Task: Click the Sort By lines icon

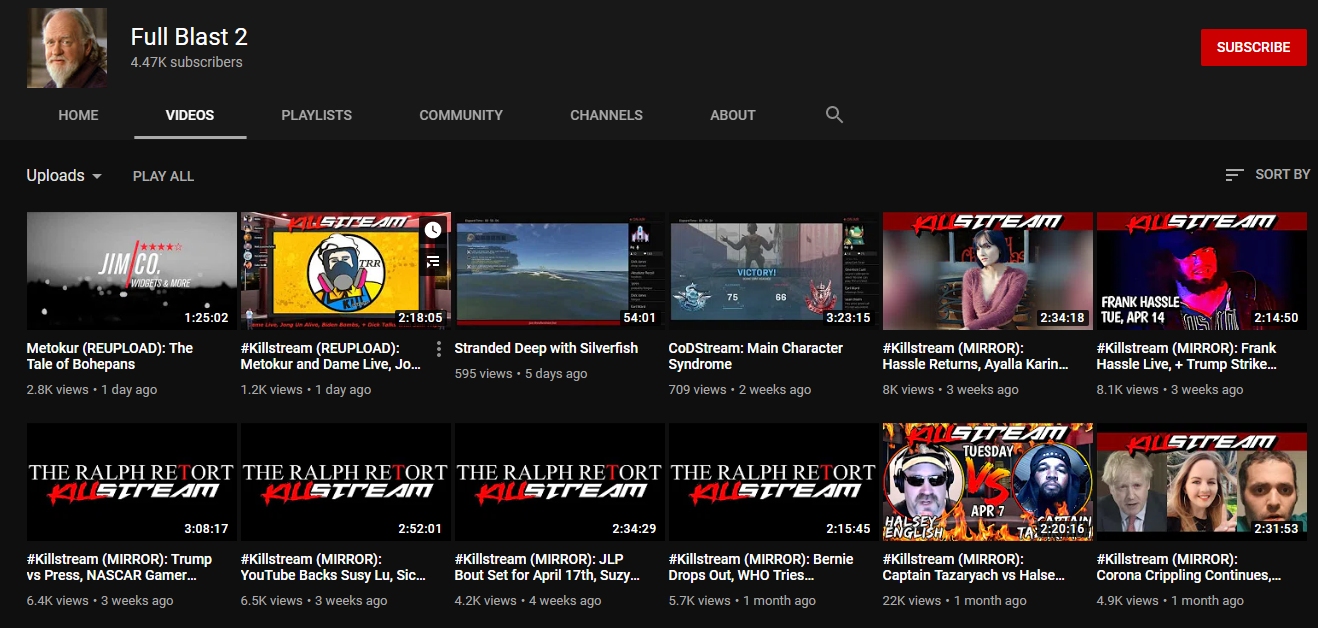Action: click(x=1235, y=175)
